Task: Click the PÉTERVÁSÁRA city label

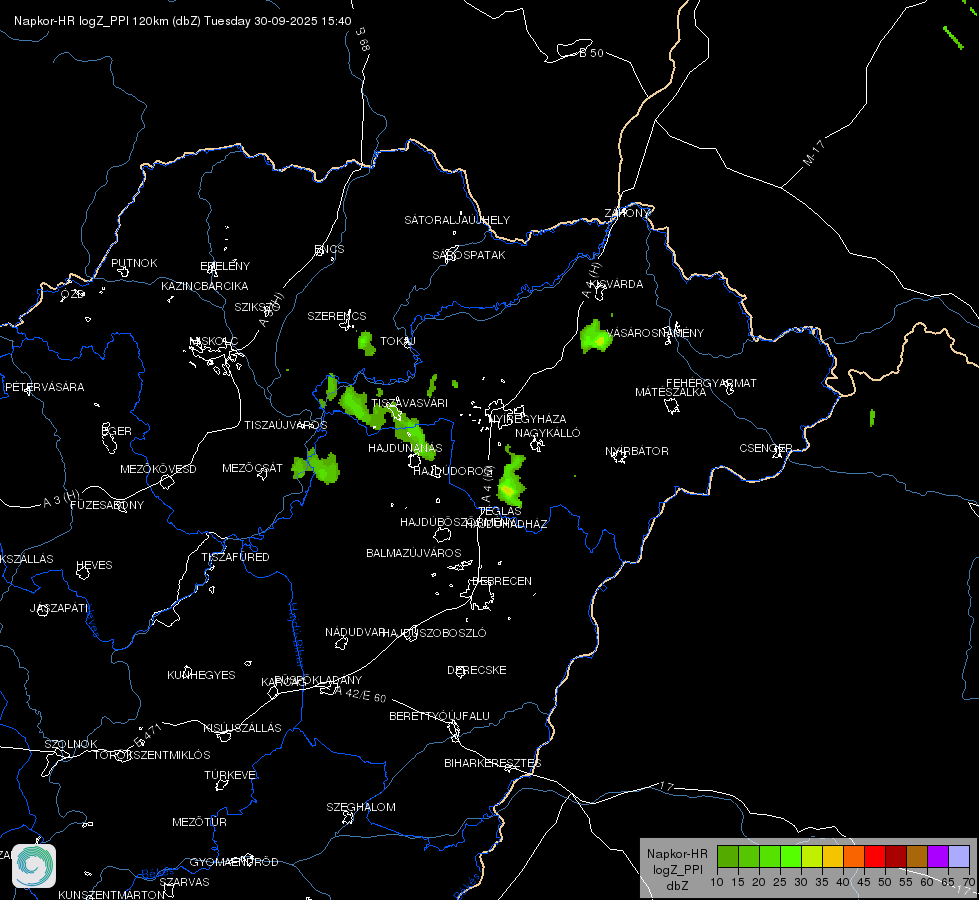Action: pos(44,387)
